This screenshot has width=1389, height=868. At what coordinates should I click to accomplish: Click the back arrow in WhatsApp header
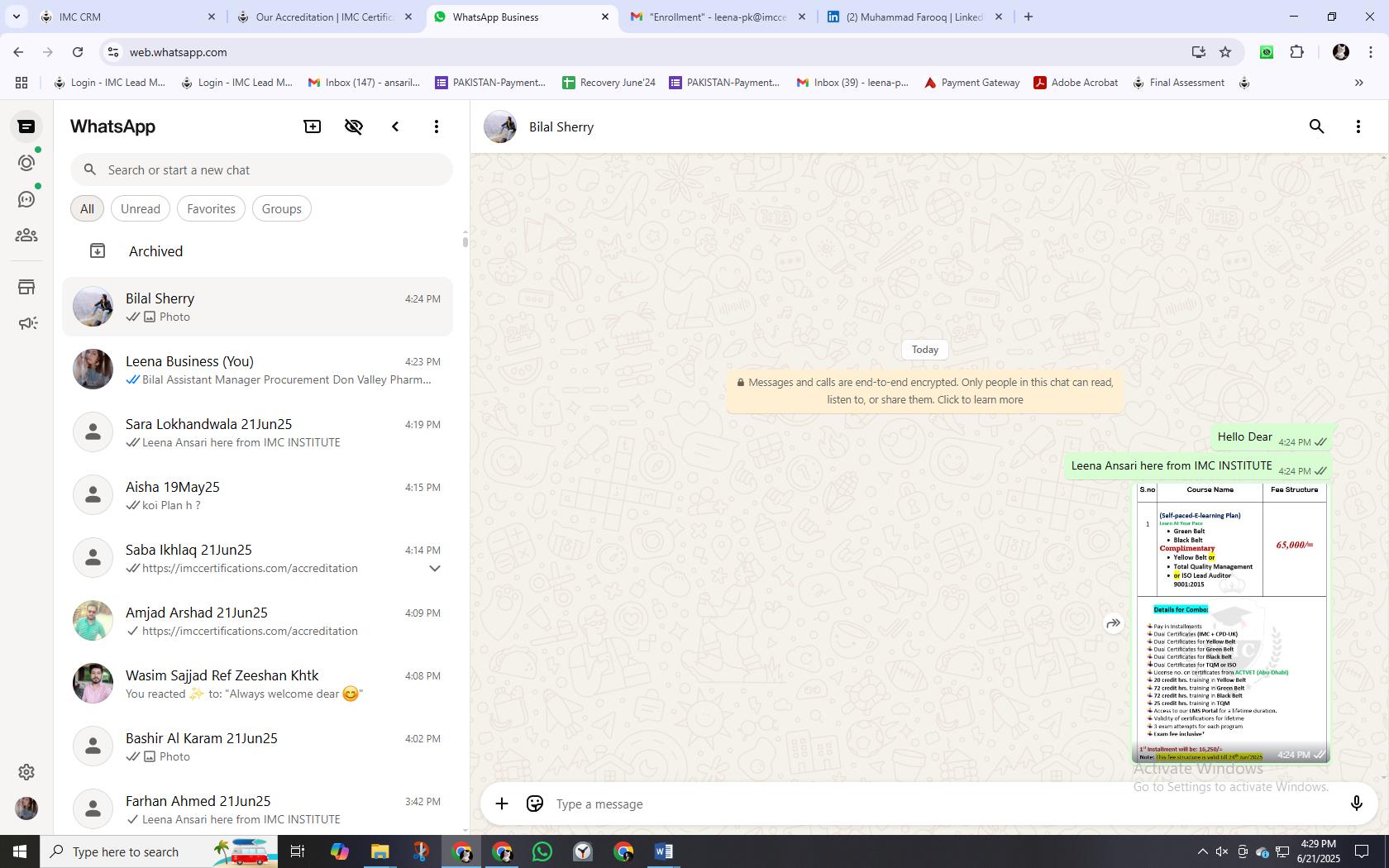pyautogui.click(x=395, y=126)
